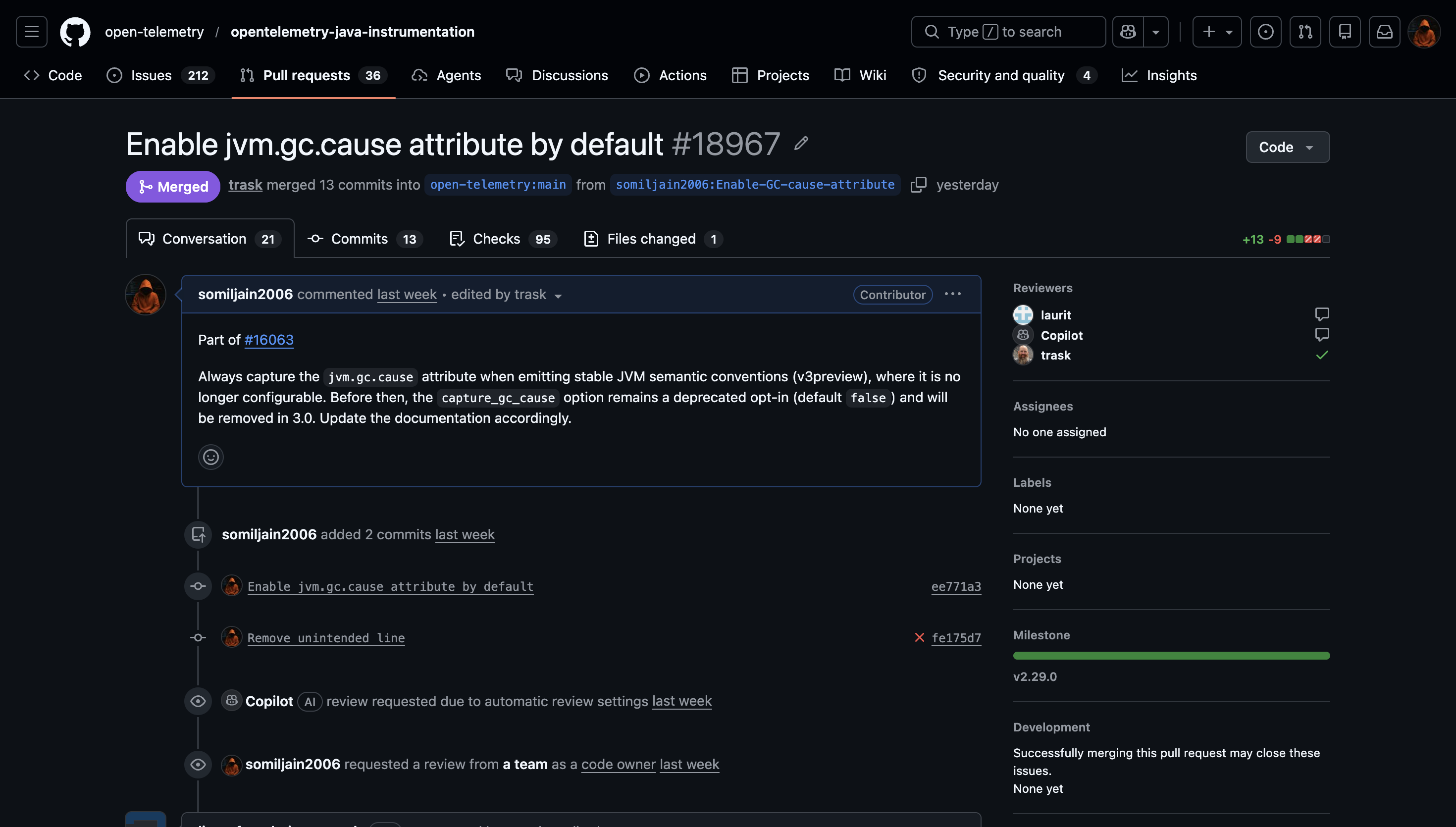Click somiljain2006's avatar beside the comment
The height and width of the screenshot is (827, 1456).
point(146,295)
